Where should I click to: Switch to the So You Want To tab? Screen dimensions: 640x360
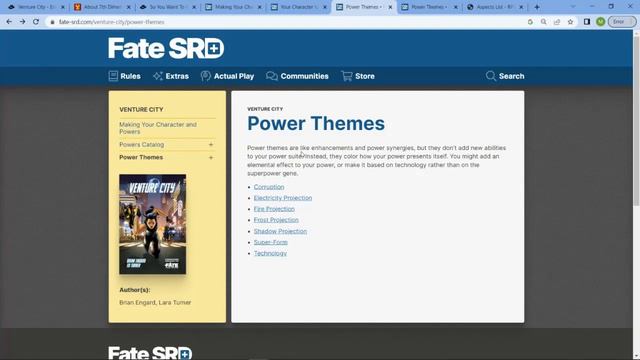pyautogui.click(x=166, y=7)
